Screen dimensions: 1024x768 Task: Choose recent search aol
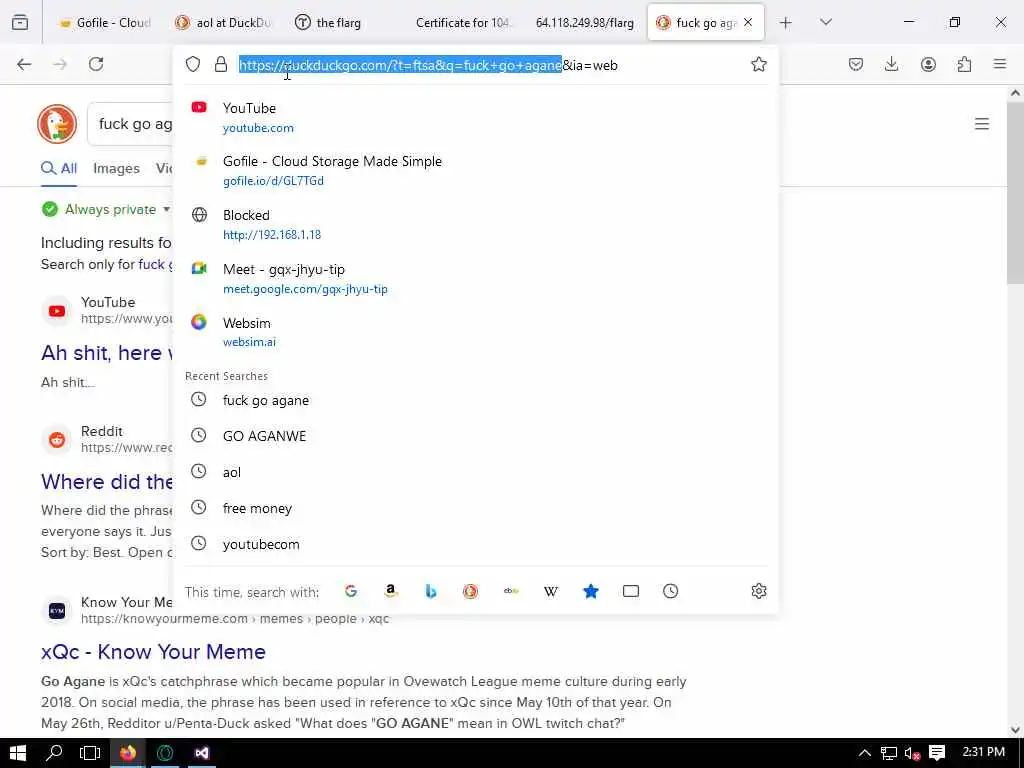coord(477,472)
